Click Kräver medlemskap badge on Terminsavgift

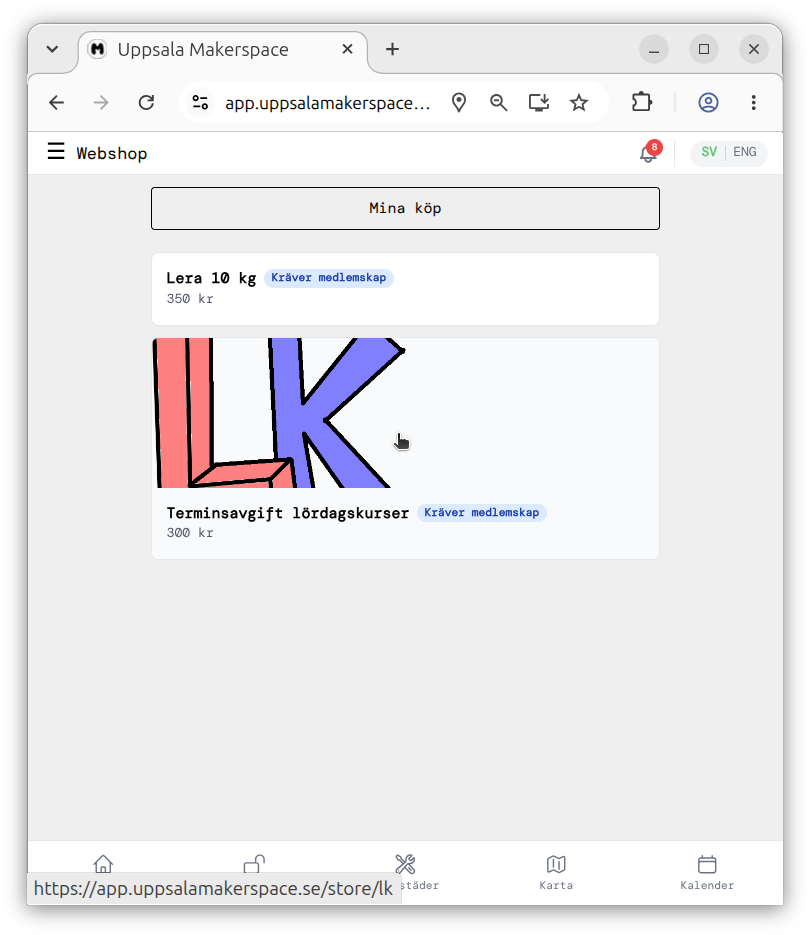(x=481, y=513)
